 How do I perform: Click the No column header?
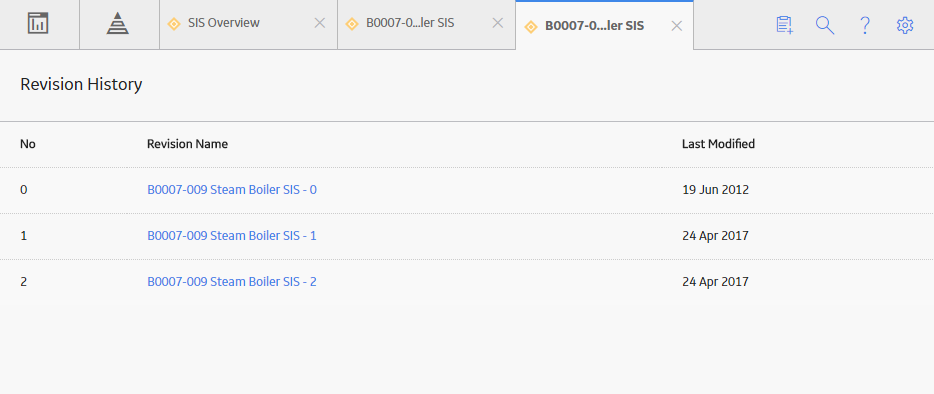pyautogui.click(x=27, y=144)
